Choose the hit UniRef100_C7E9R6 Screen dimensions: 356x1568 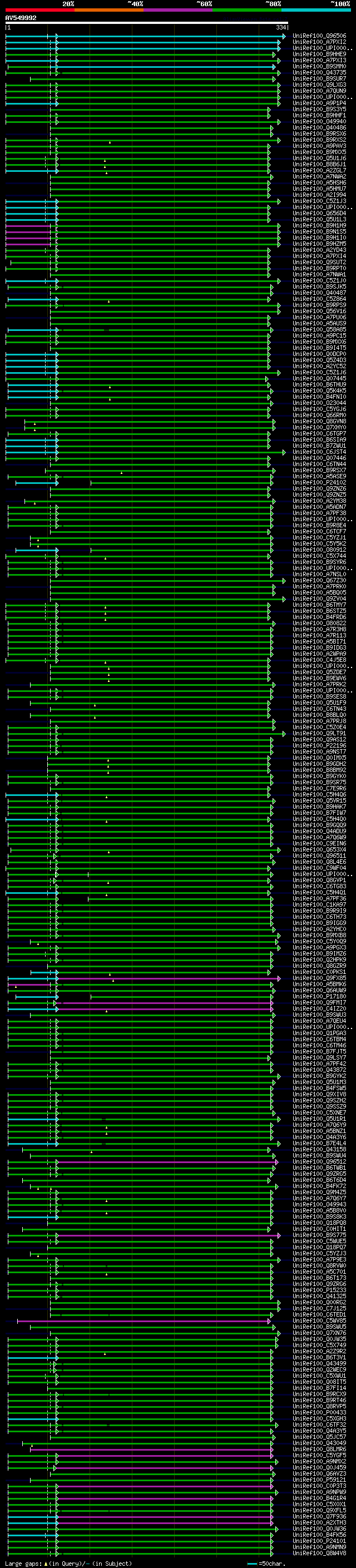[319, 788]
